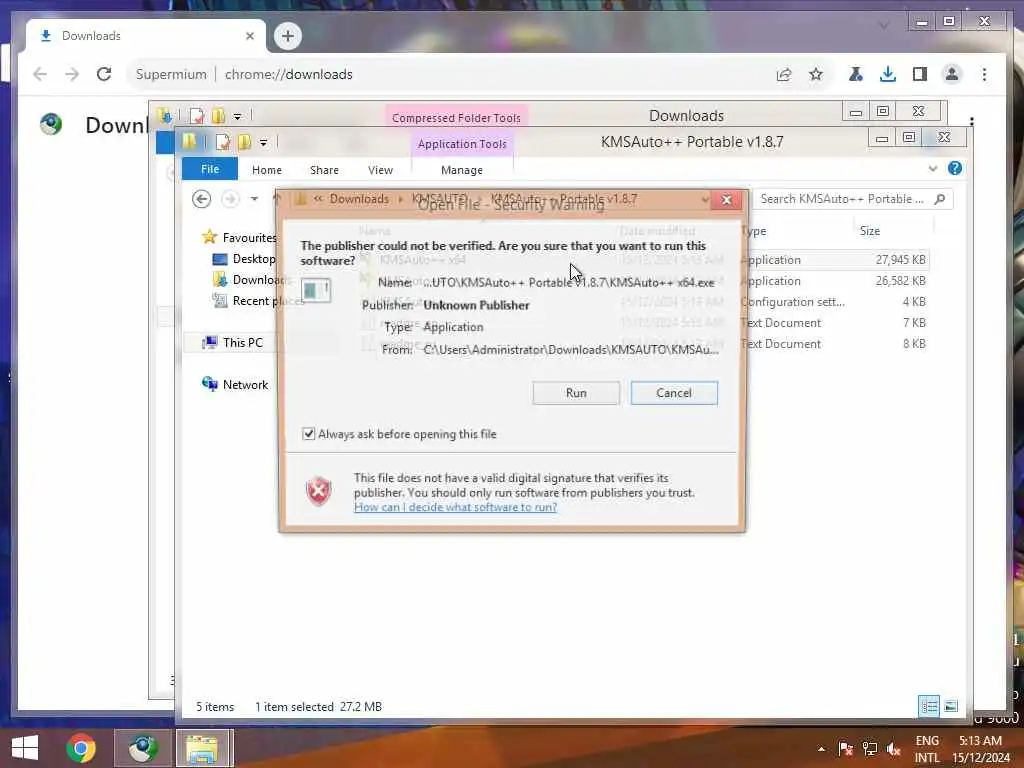Click the search magnifier icon in Explorer
Viewport: 1024px width, 768px height.
(x=940, y=199)
